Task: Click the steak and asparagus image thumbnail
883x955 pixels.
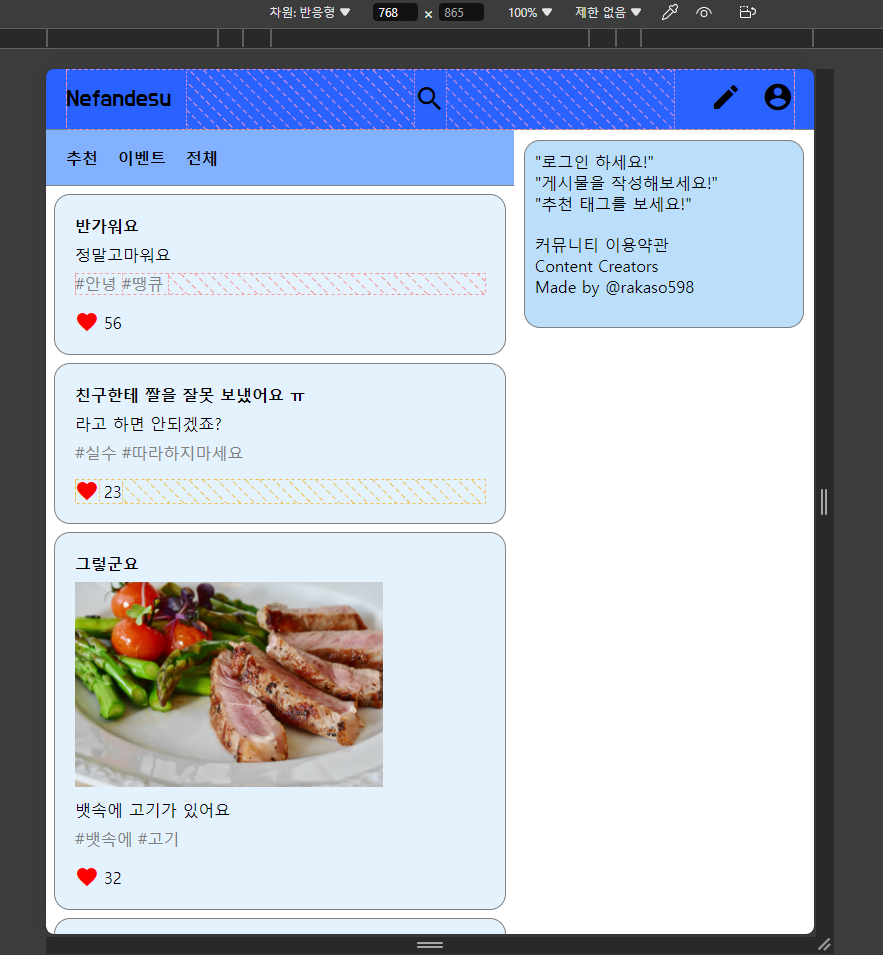Action: 229,684
